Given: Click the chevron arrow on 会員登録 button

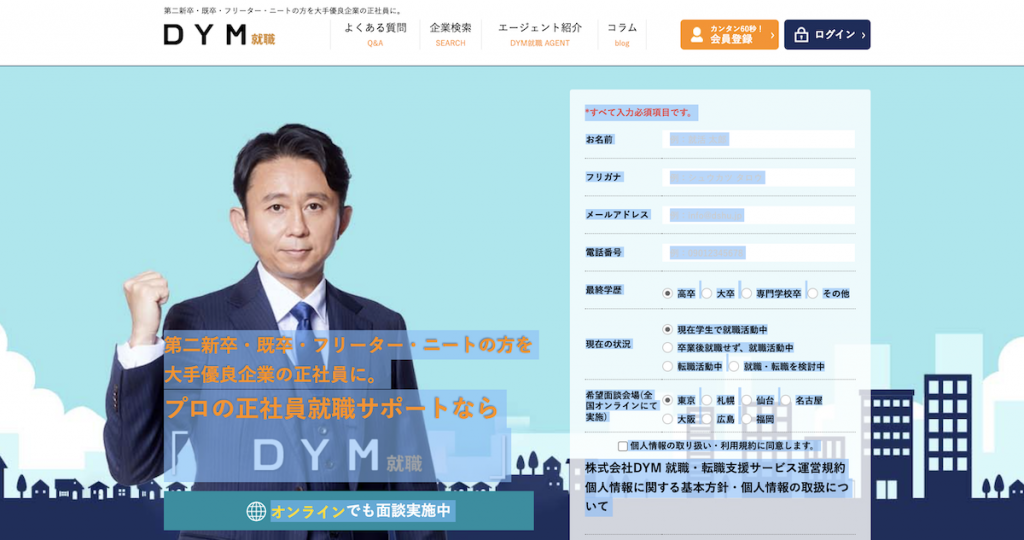Looking at the screenshot, I should pyautogui.click(x=772, y=35).
